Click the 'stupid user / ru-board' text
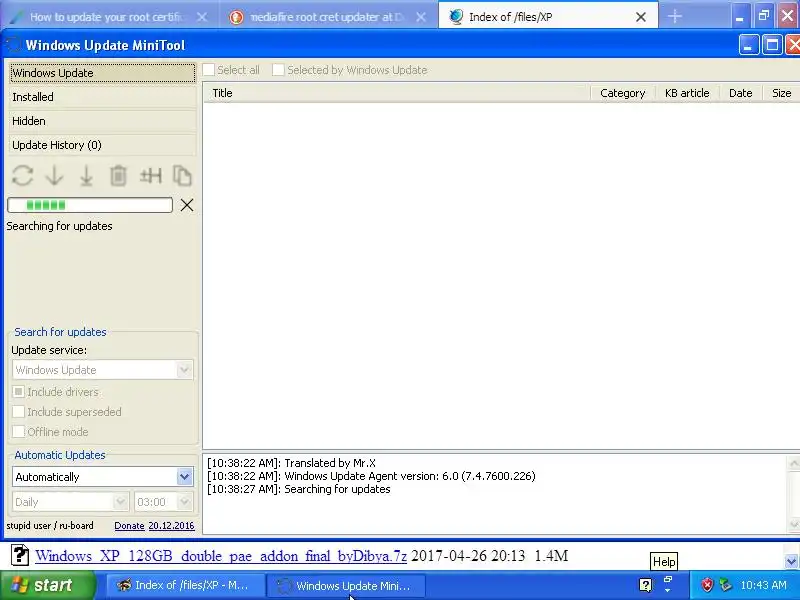This screenshot has height=600, width=800. [x=50, y=526]
